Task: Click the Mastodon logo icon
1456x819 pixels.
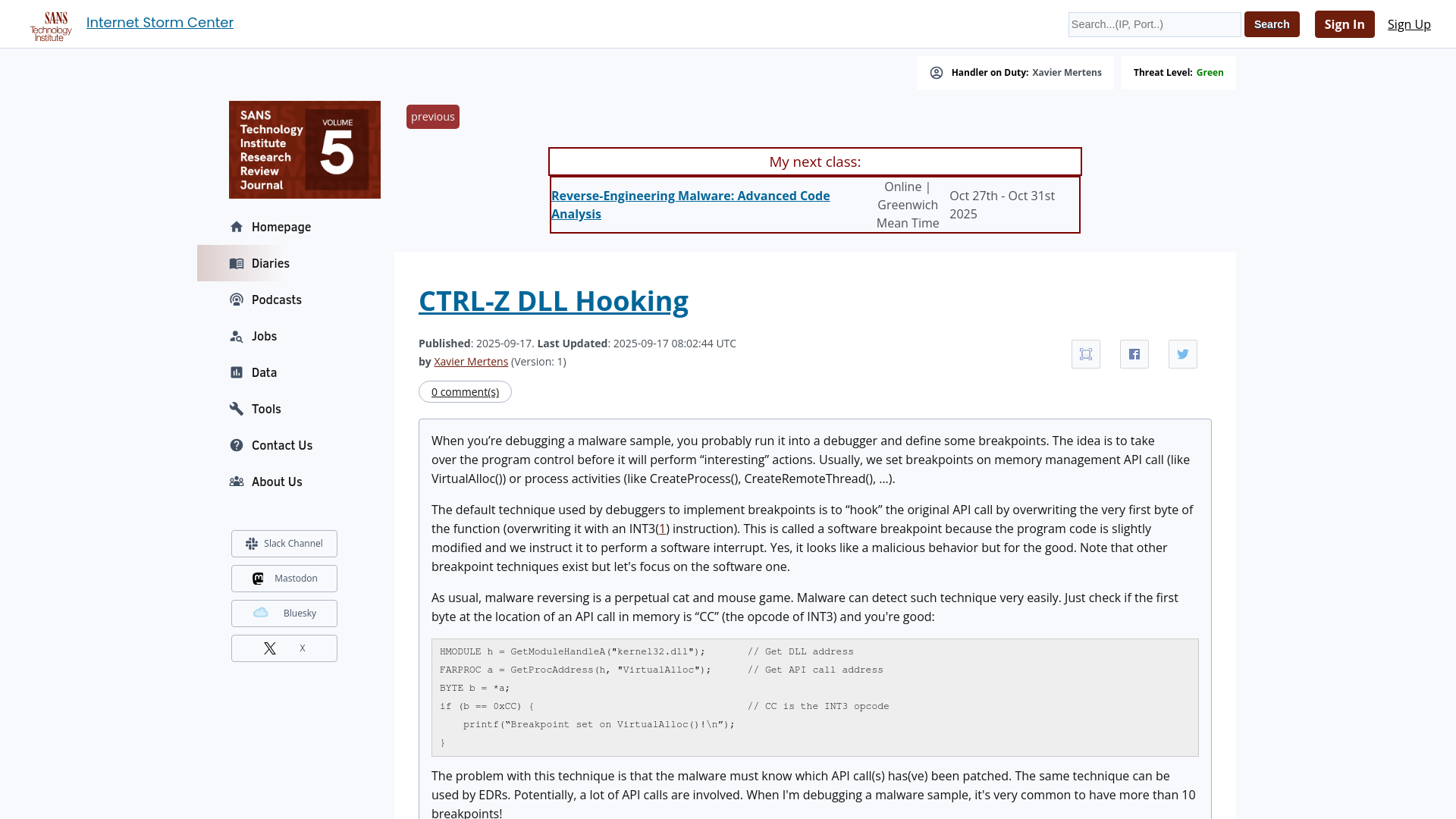Action: click(x=258, y=579)
